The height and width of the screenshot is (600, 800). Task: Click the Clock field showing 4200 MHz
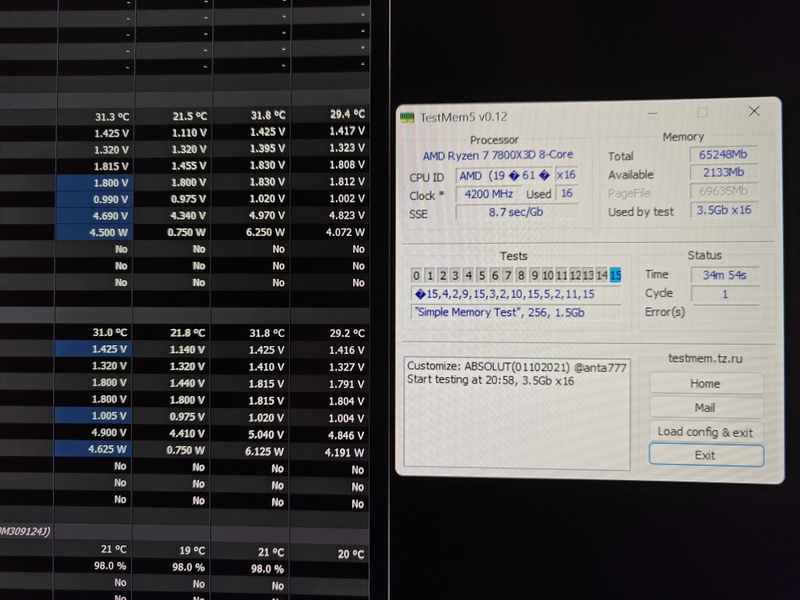point(488,194)
